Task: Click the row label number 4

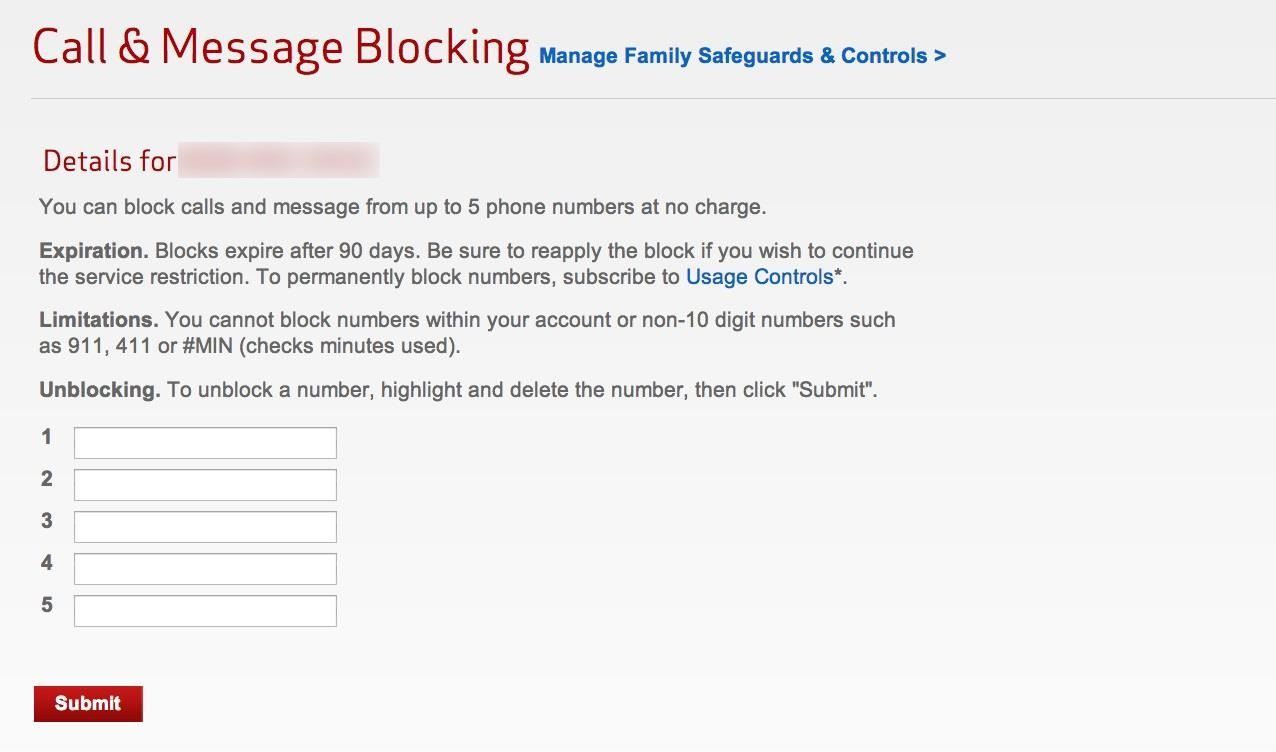Action: tap(46, 563)
